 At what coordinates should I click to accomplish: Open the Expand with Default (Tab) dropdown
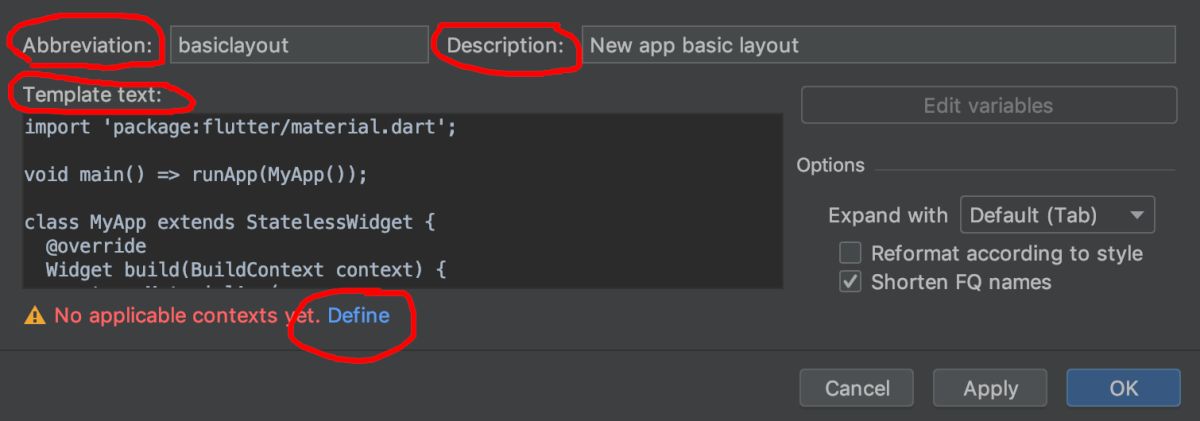tap(1057, 215)
